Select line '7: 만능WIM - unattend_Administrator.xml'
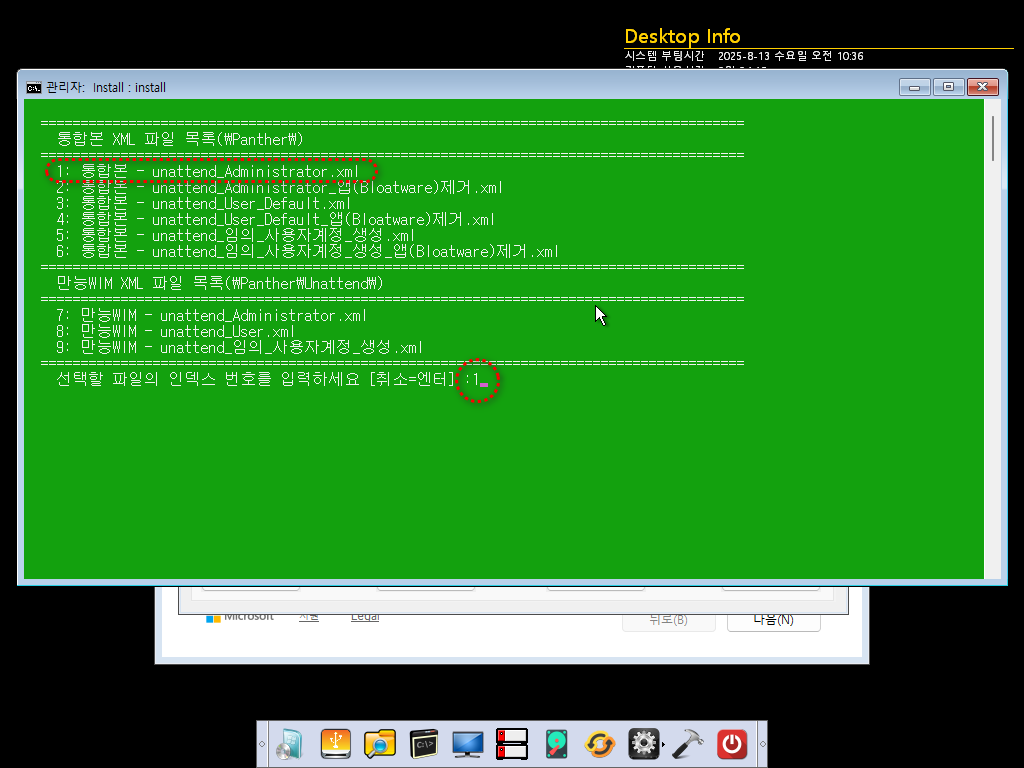The height and width of the screenshot is (768, 1024). pos(212,316)
